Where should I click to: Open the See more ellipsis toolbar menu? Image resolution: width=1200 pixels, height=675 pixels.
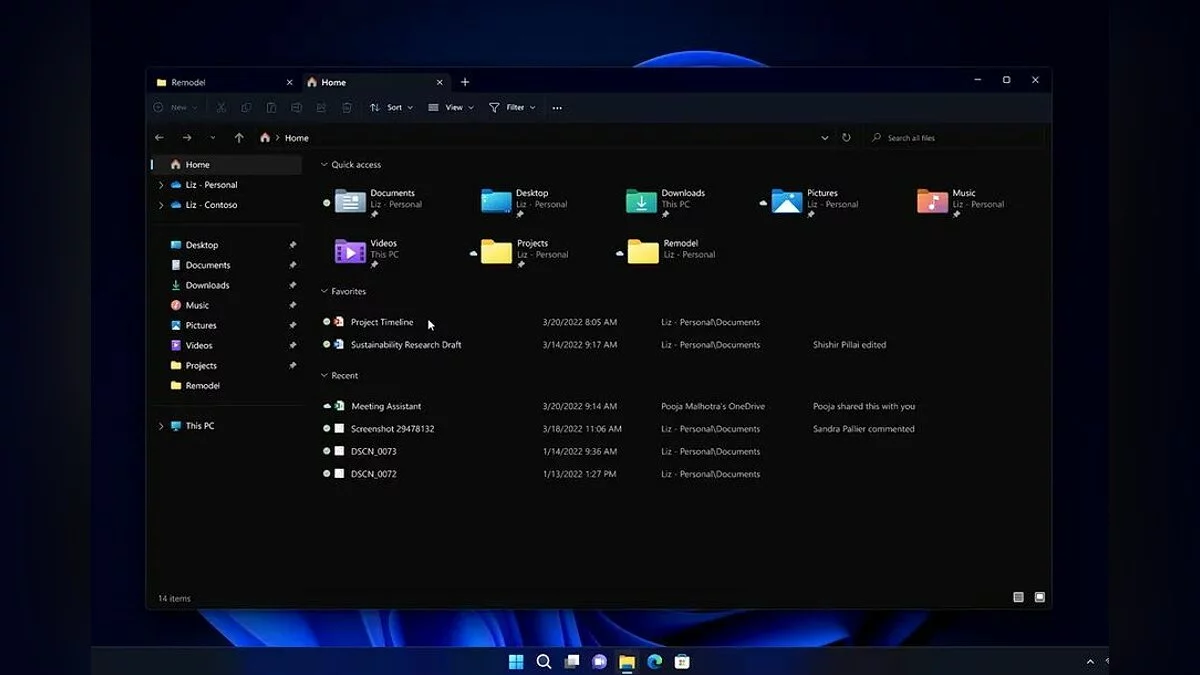[557, 108]
